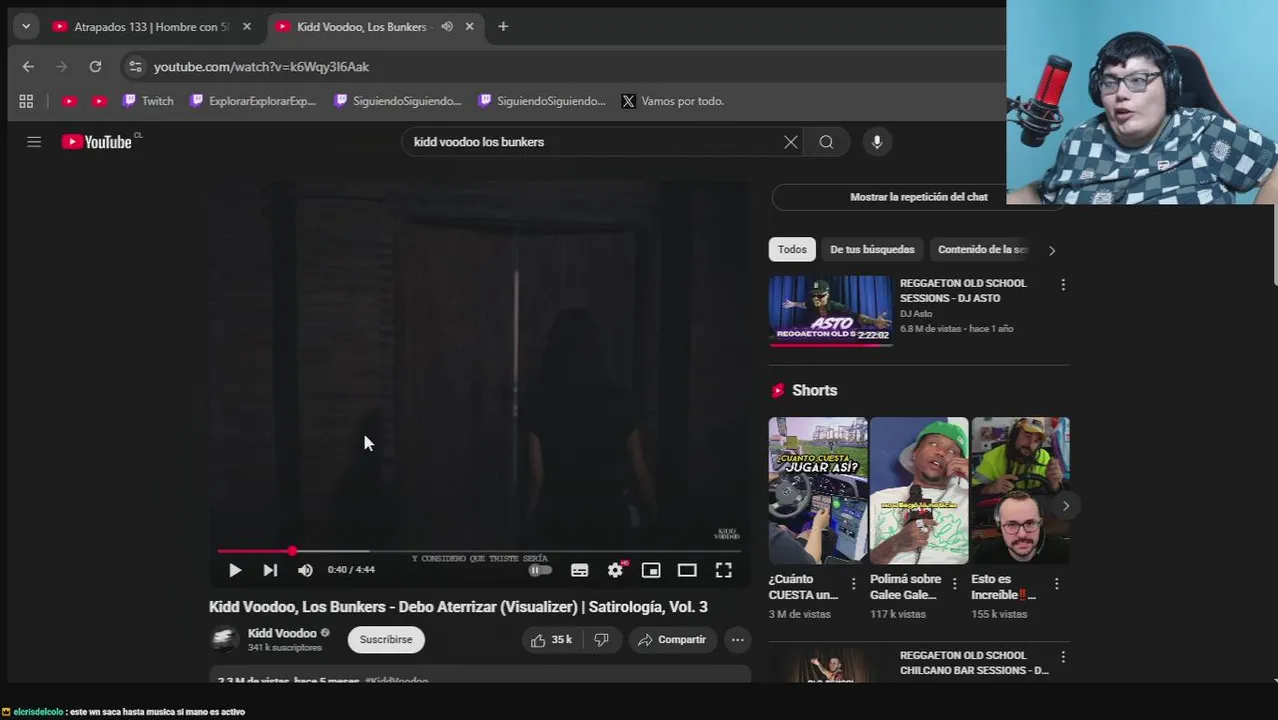
Task: Subscribe with the Suscribirse button
Action: point(386,640)
